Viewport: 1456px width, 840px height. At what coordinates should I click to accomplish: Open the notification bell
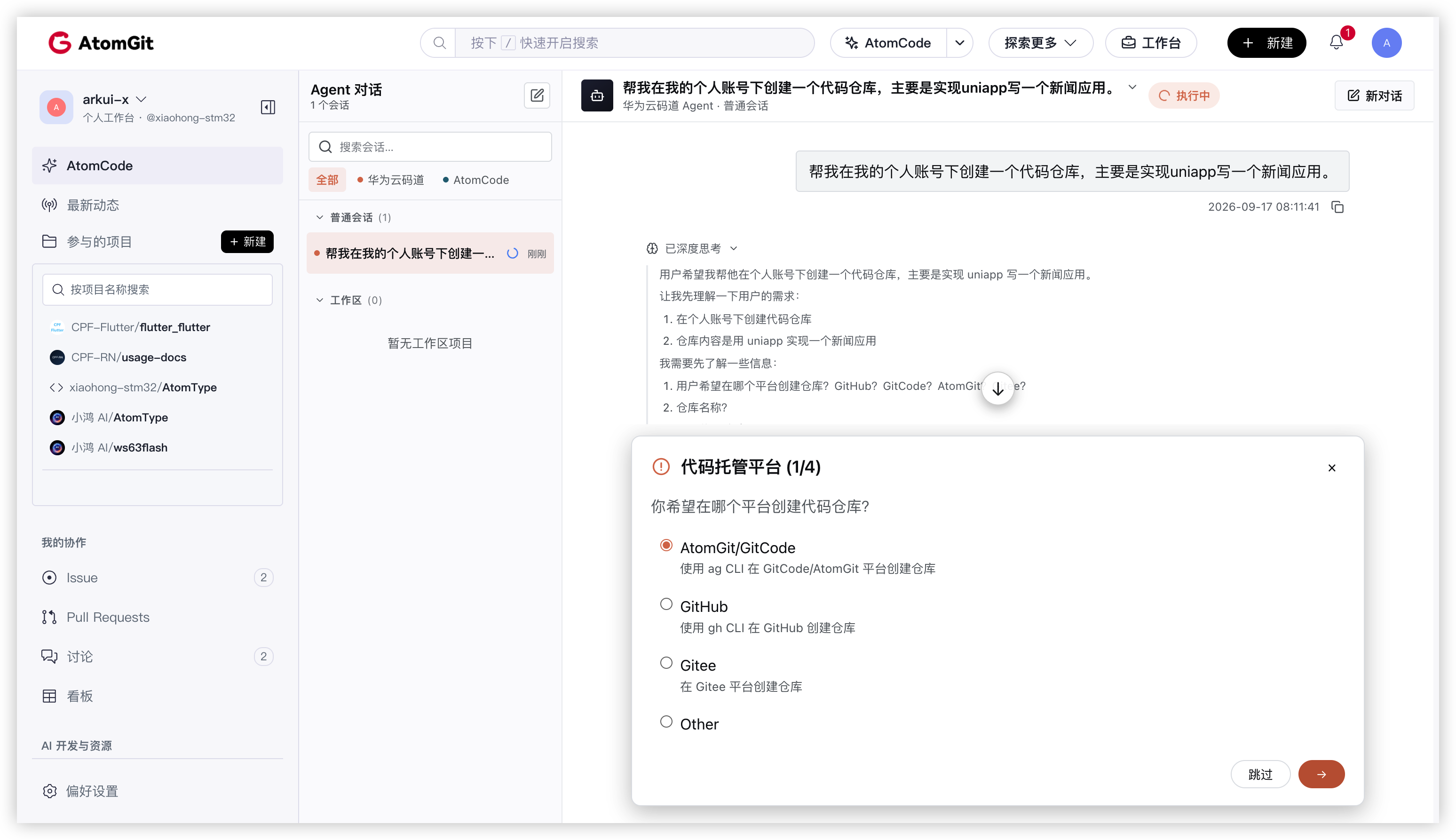point(1336,43)
